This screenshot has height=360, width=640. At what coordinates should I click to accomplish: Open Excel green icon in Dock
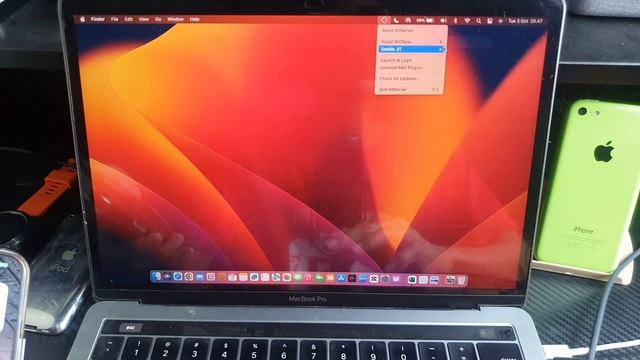(x=412, y=280)
